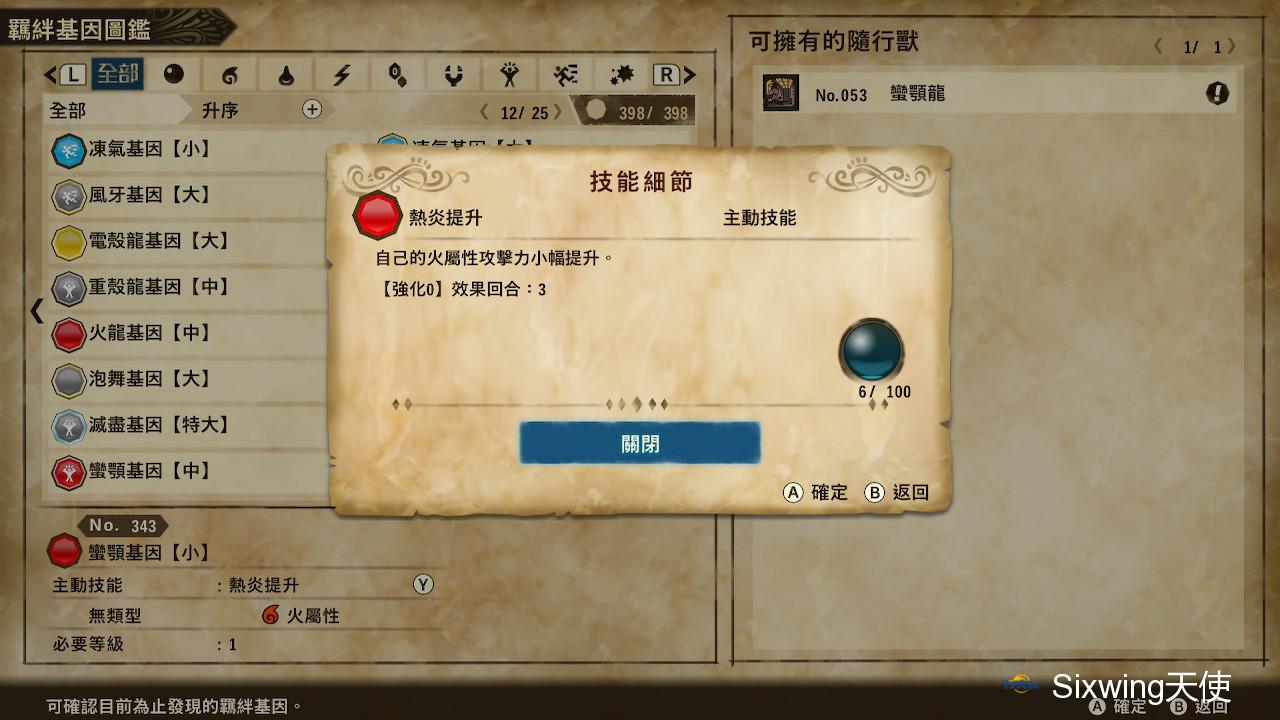Screen dimensions: 1280x720
Task: Click the 關閉 button in dialog
Action: pos(640,443)
